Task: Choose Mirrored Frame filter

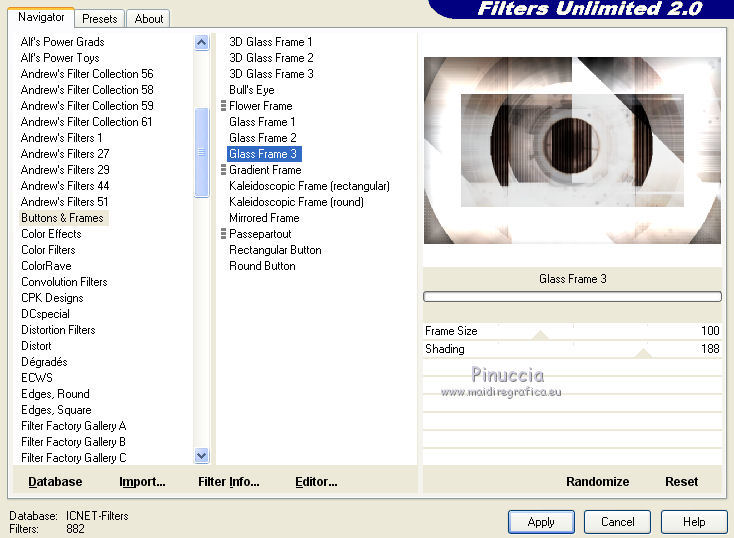Action: coord(264,218)
